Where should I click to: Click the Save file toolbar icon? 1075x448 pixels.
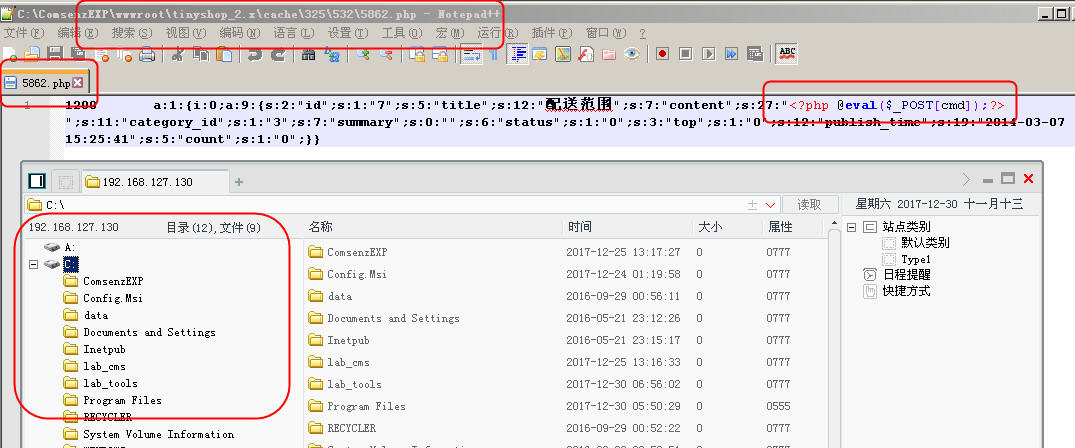coord(56,54)
